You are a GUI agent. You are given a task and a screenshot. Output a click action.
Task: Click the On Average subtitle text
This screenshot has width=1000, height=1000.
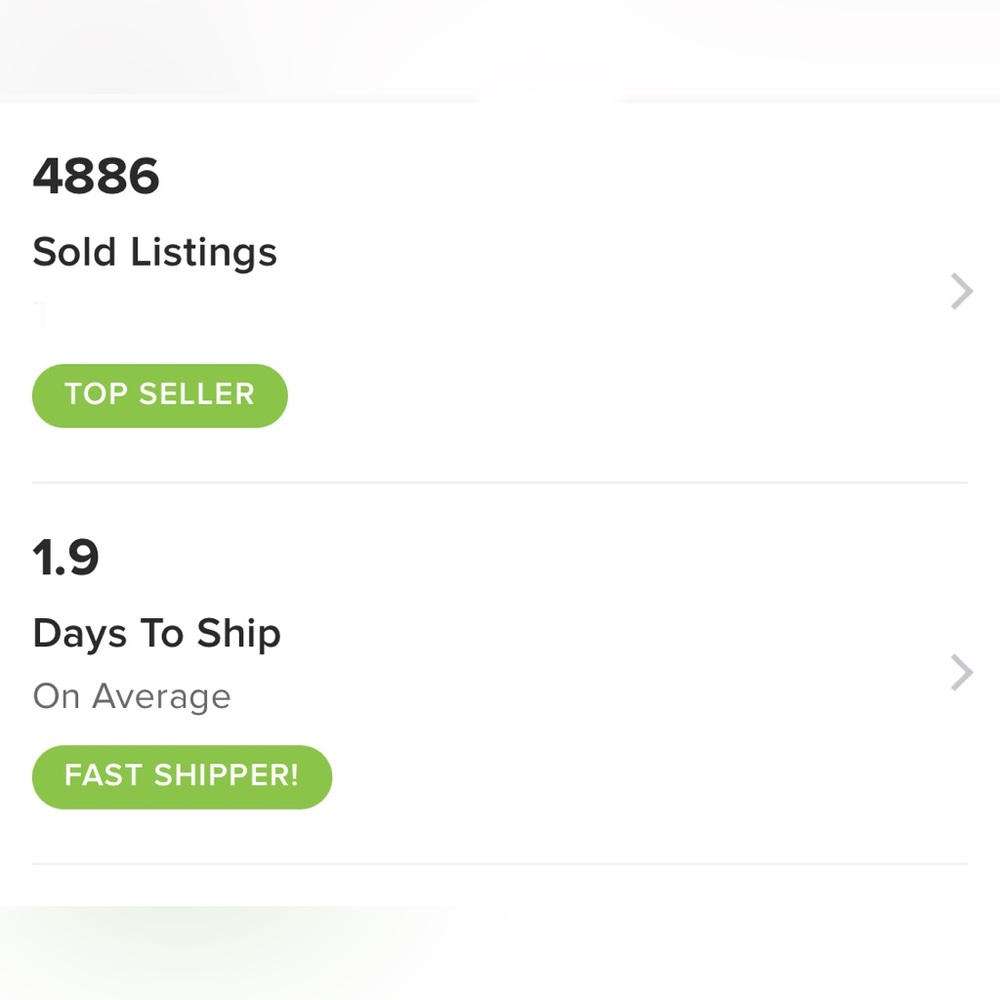point(131,696)
